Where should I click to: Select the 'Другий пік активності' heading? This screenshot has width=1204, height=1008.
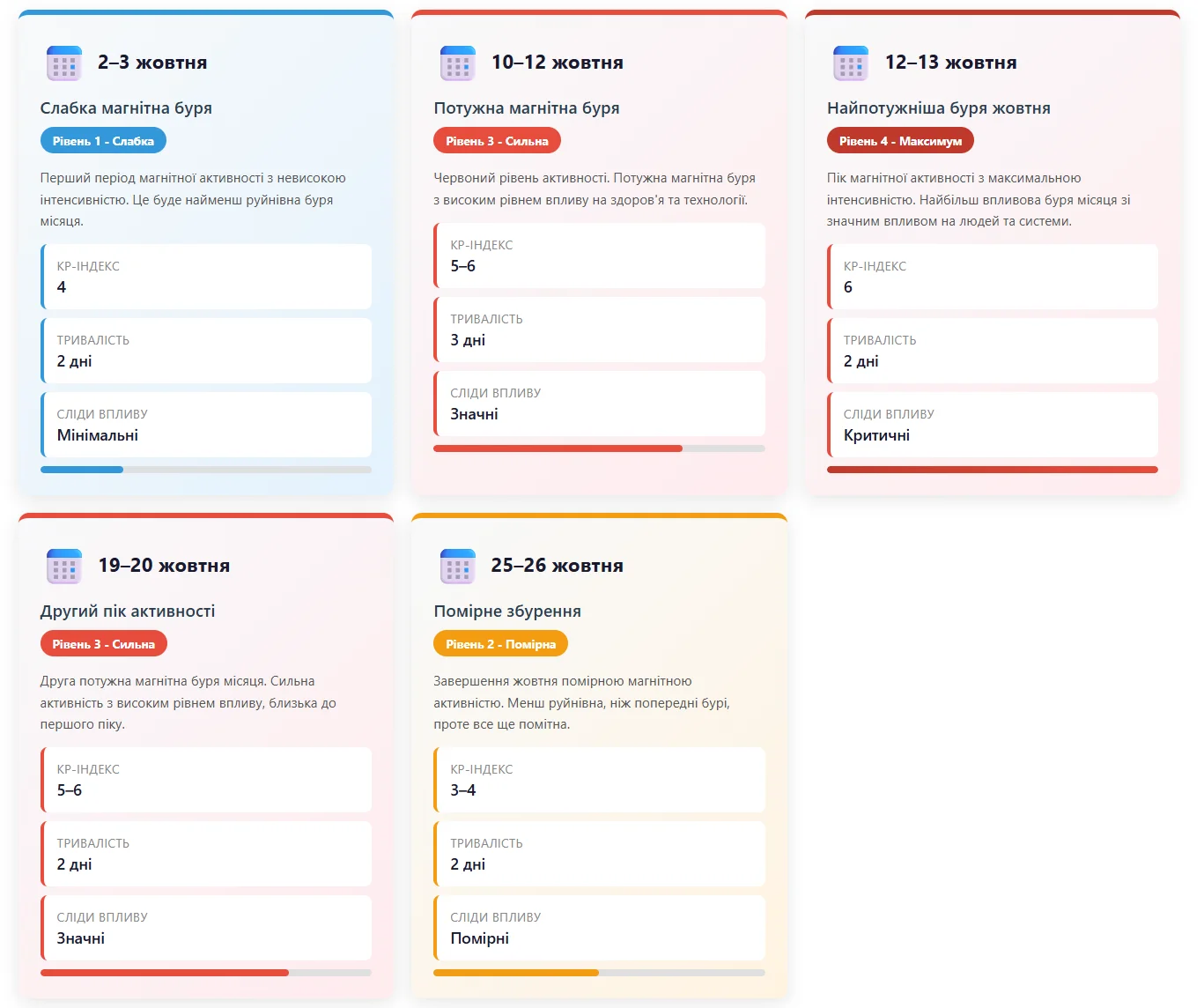point(128,611)
